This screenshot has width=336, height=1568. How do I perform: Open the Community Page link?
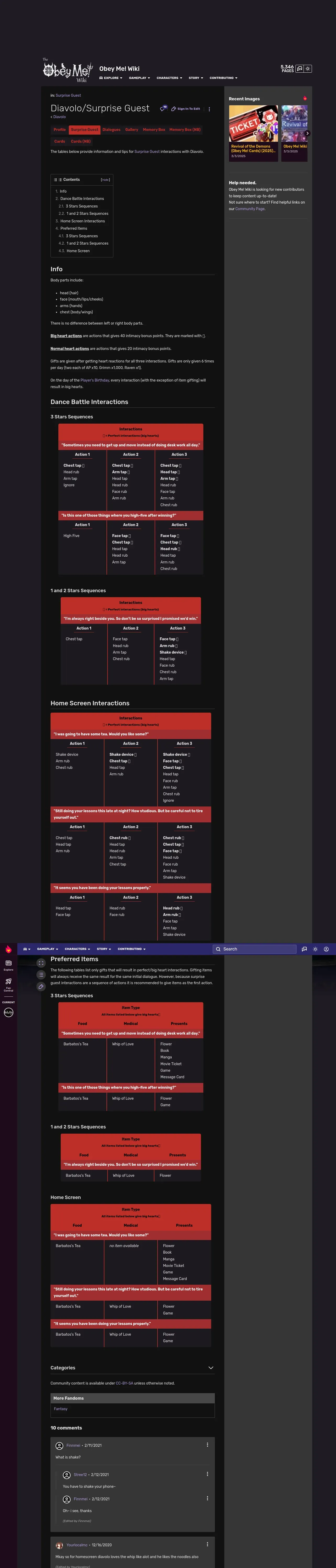pyautogui.click(x=250, y=209)
